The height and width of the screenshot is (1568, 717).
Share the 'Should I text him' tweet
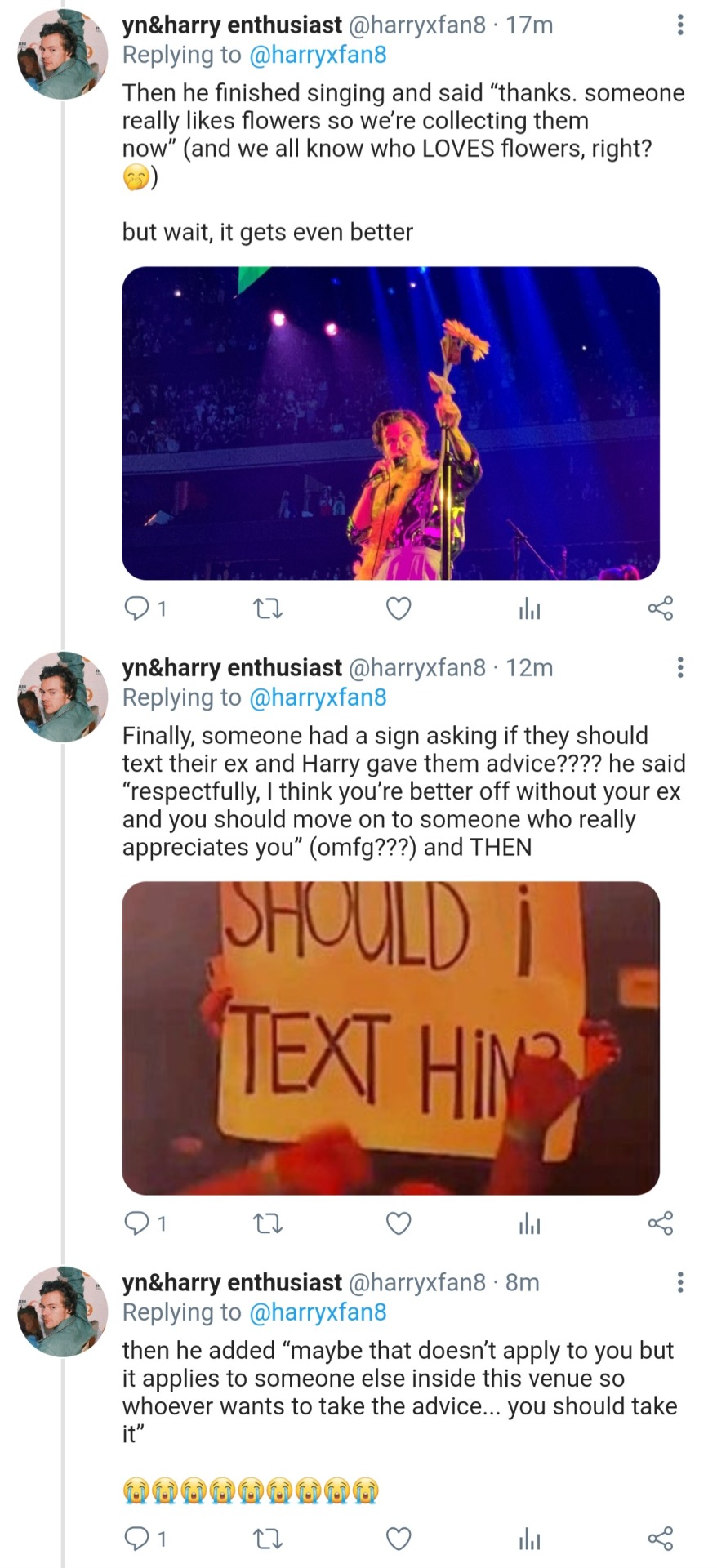click(x=660, y=1223)
